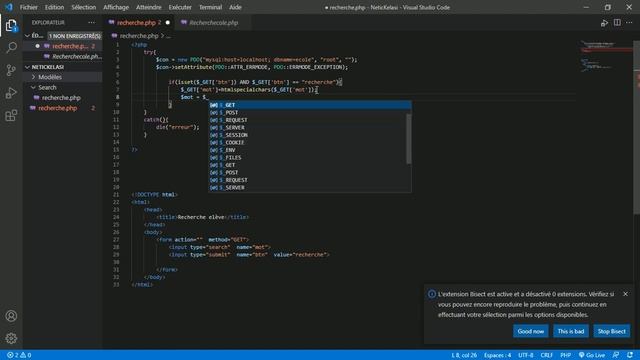Open the Accounts menu icon
640x360 pixels.
[x=11, y=316]
